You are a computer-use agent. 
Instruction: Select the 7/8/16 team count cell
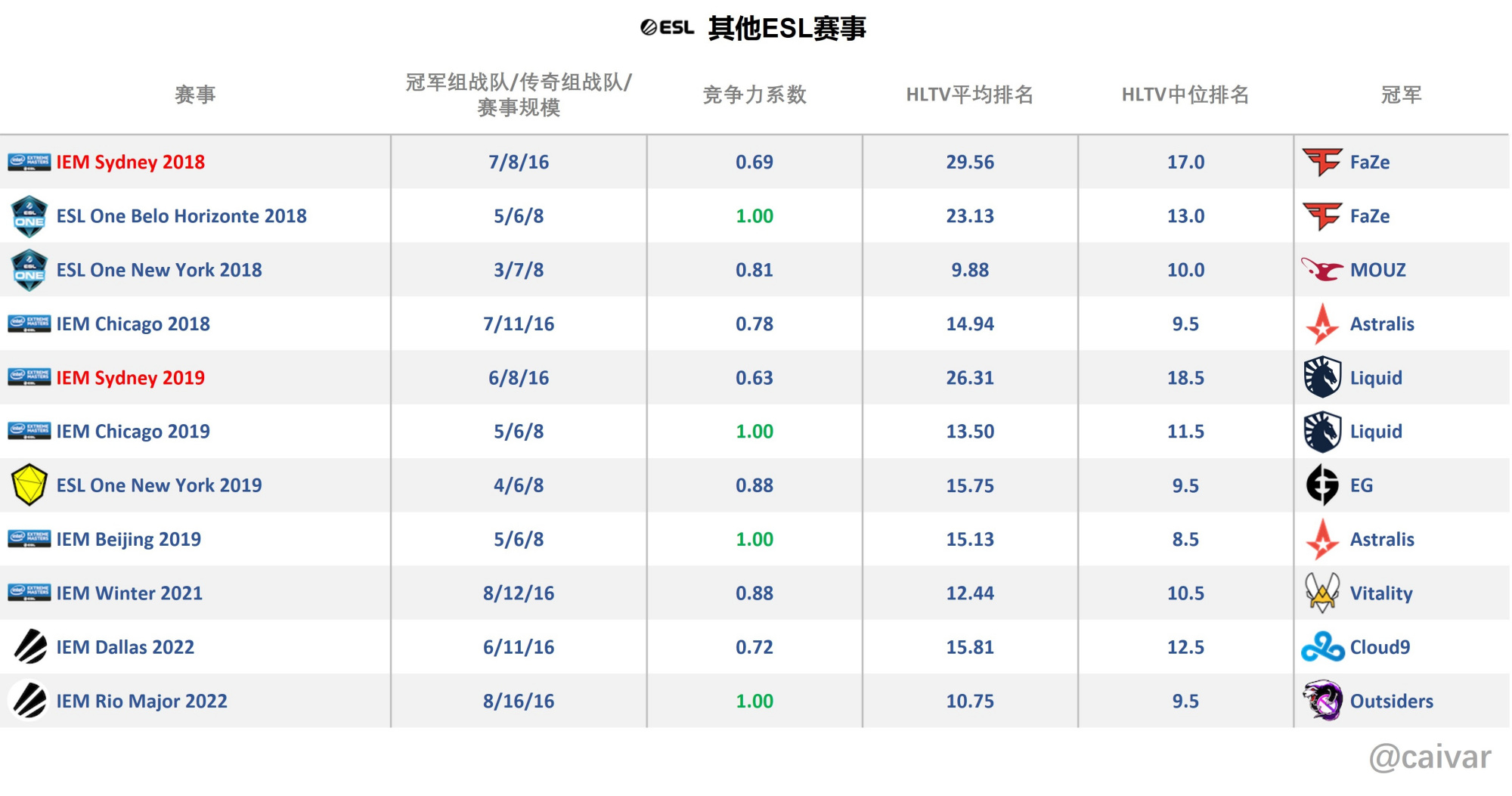[519, 162]
